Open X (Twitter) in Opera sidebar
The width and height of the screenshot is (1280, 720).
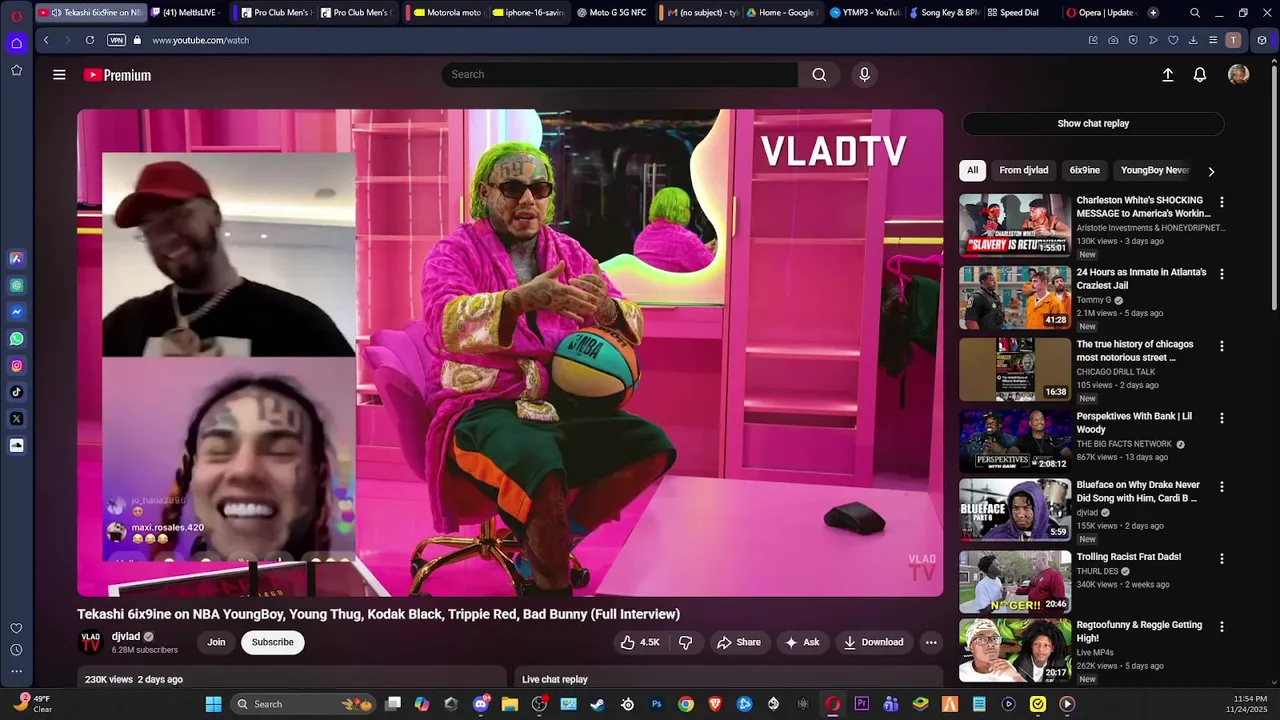point(16,419)
